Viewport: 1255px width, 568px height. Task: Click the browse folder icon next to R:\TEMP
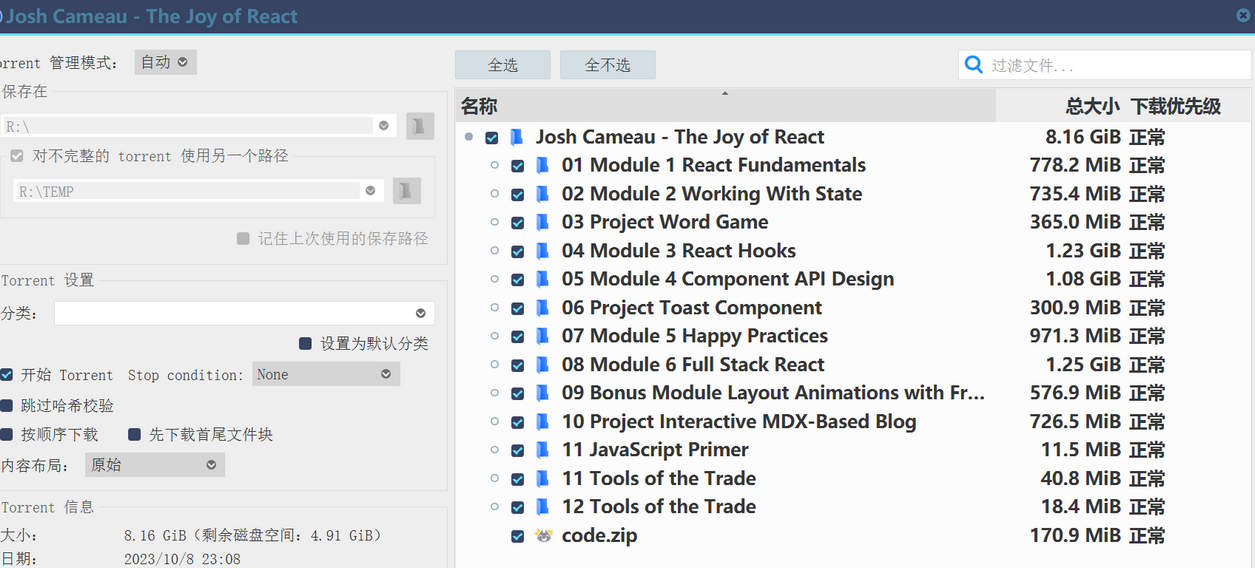tap(406, 191)
